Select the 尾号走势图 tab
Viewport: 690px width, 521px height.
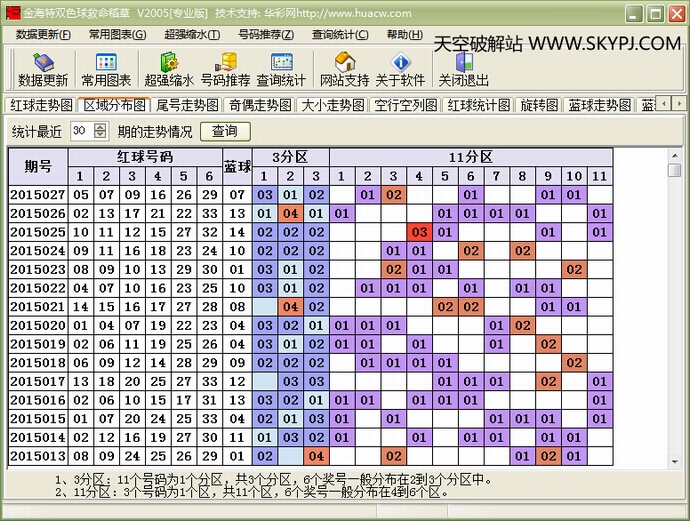pos(187,105)
